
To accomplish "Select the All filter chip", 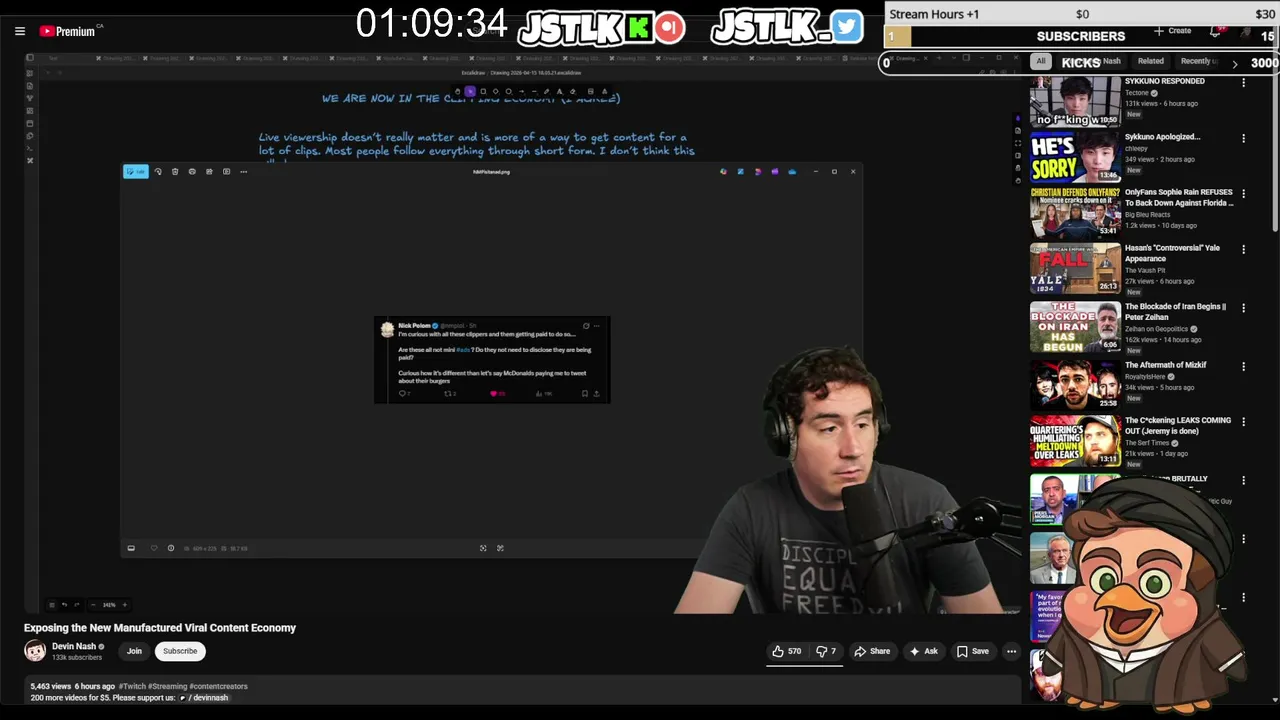I will tap(1041, 61).
